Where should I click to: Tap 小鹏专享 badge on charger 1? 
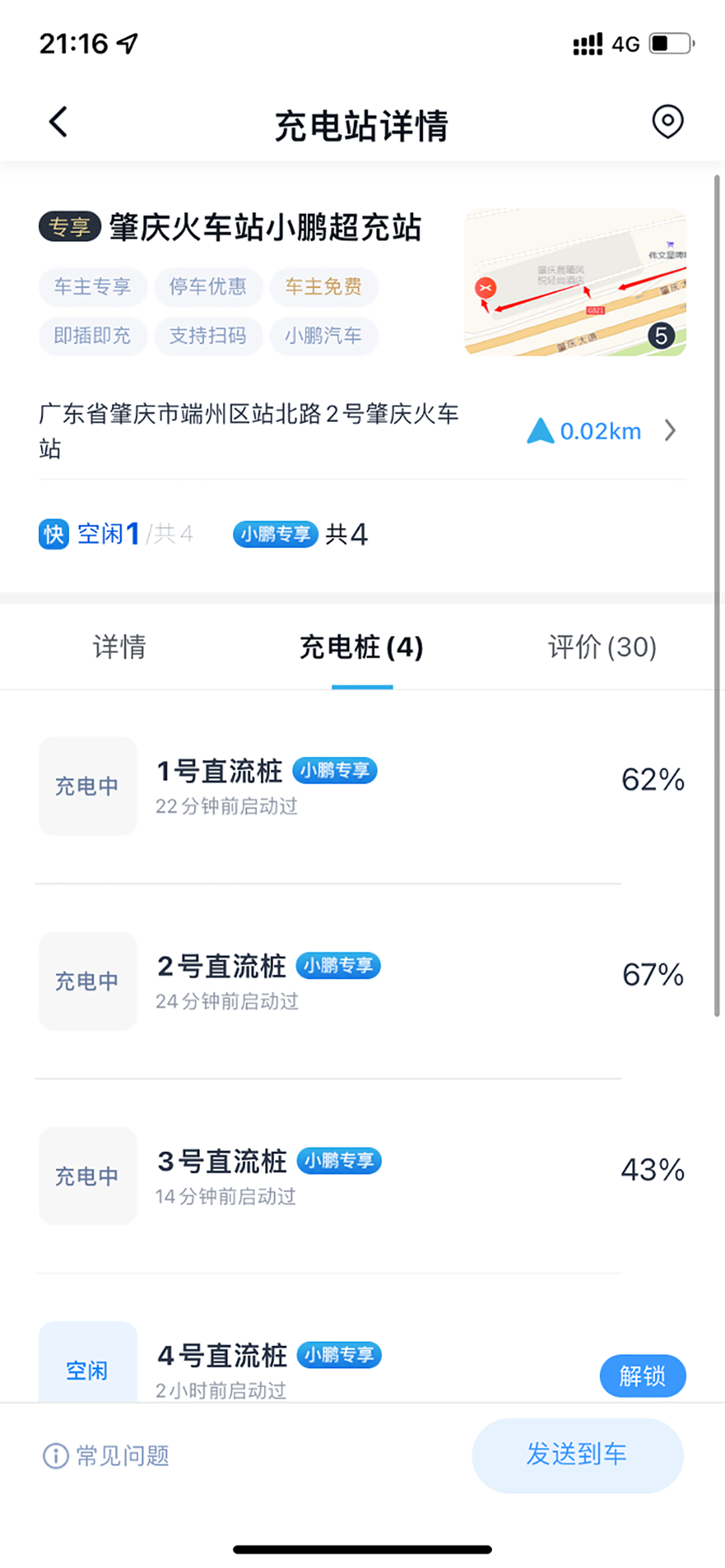[335, 770]
